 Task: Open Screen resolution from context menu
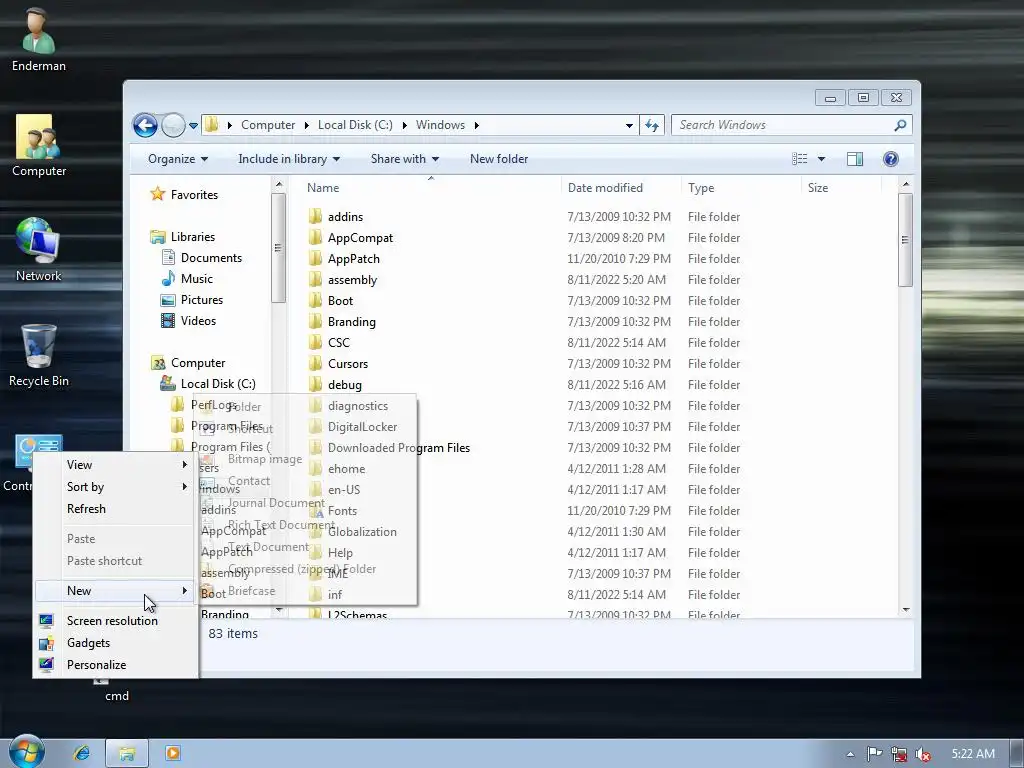coord(114,620)
